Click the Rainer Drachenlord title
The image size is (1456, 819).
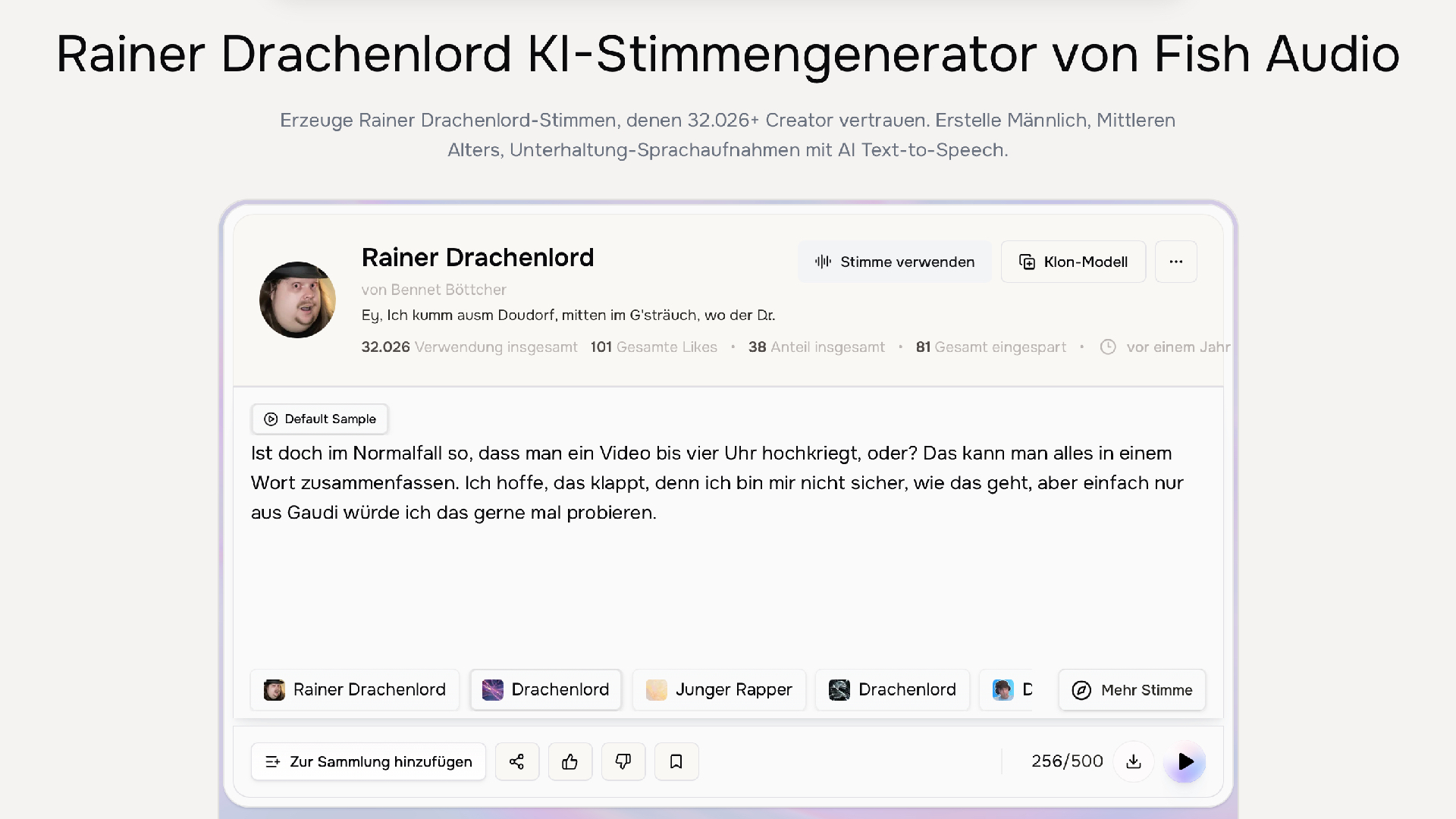point(478,258)
